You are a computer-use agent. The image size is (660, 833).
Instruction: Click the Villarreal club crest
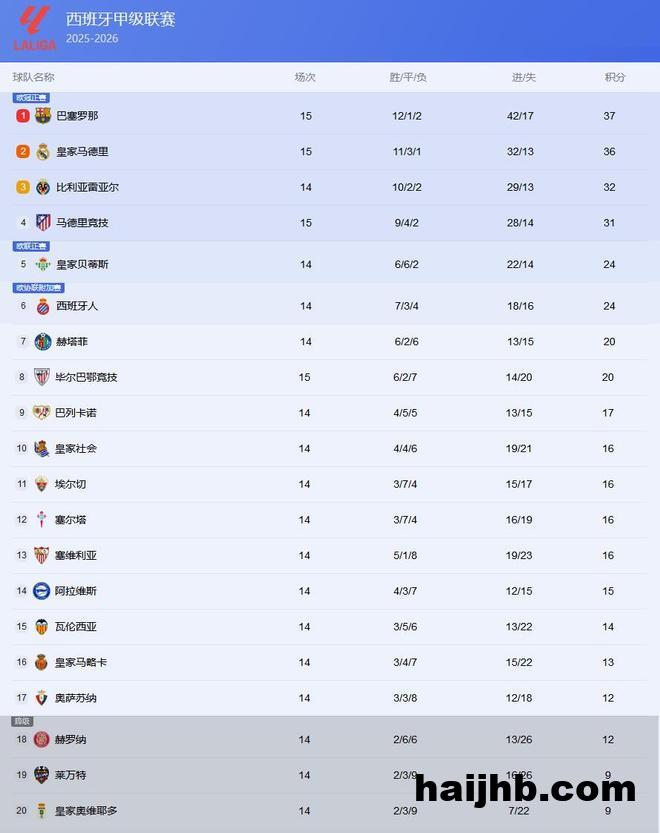coord(43,187)
